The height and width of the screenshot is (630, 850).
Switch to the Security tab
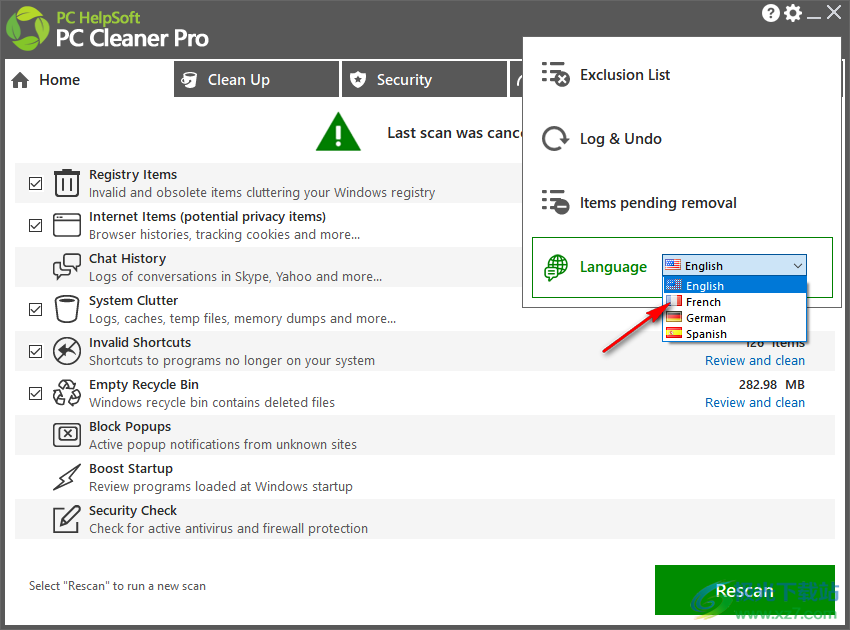424,79
